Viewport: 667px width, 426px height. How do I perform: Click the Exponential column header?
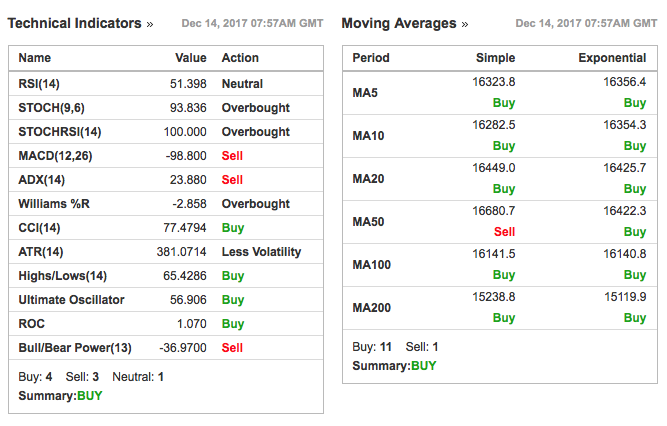pos(612,58)
